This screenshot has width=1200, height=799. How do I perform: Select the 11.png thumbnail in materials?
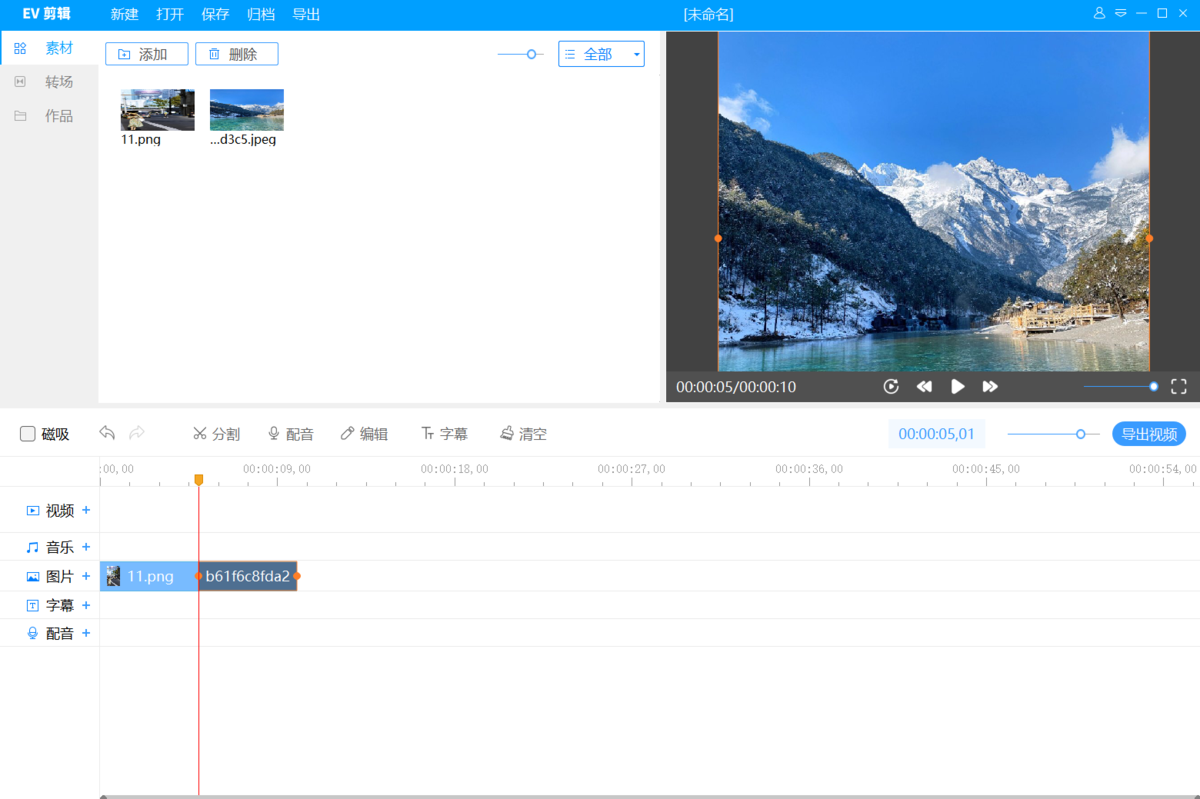(x=157, y=110)
